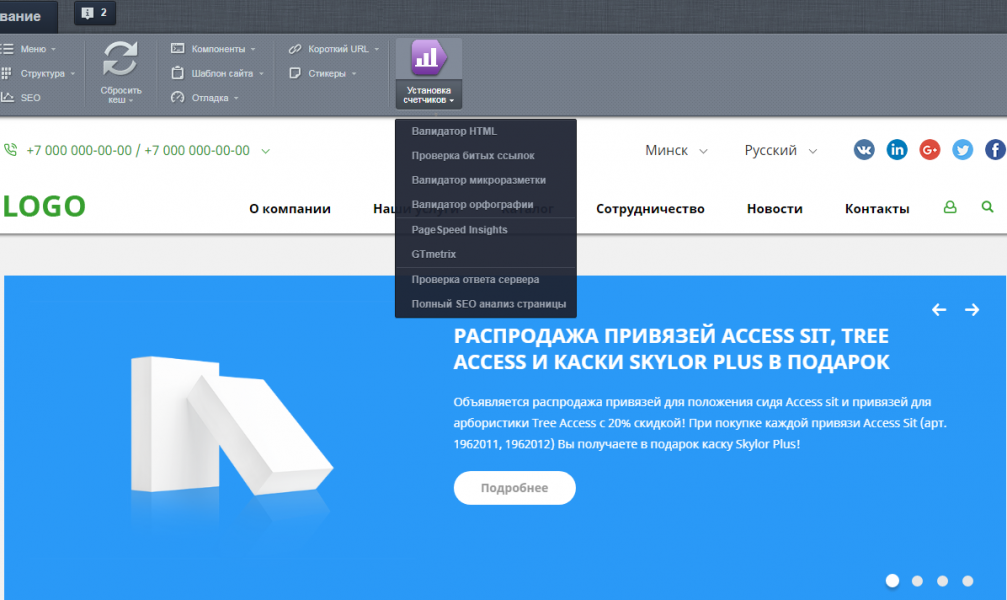The image size is (1007, 600).
Task: Select the first slider pagination dot
Action: point(892,581)
